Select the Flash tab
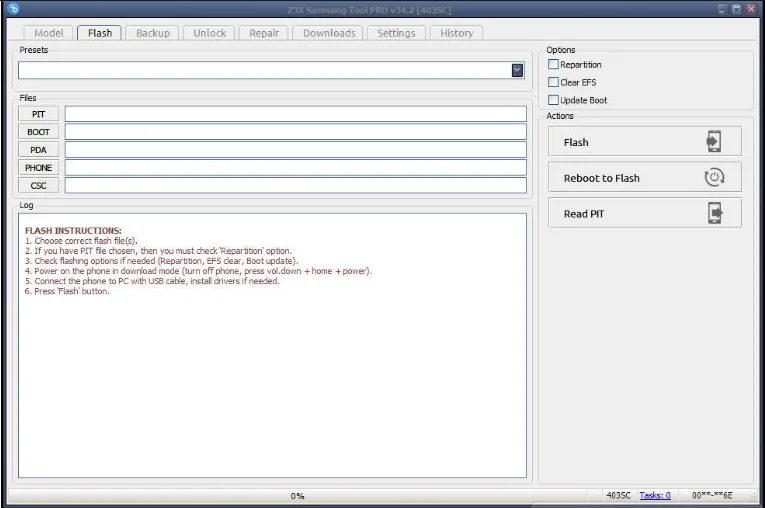The width and height of the screenshot is (765, 508). [x=100, y=33]
